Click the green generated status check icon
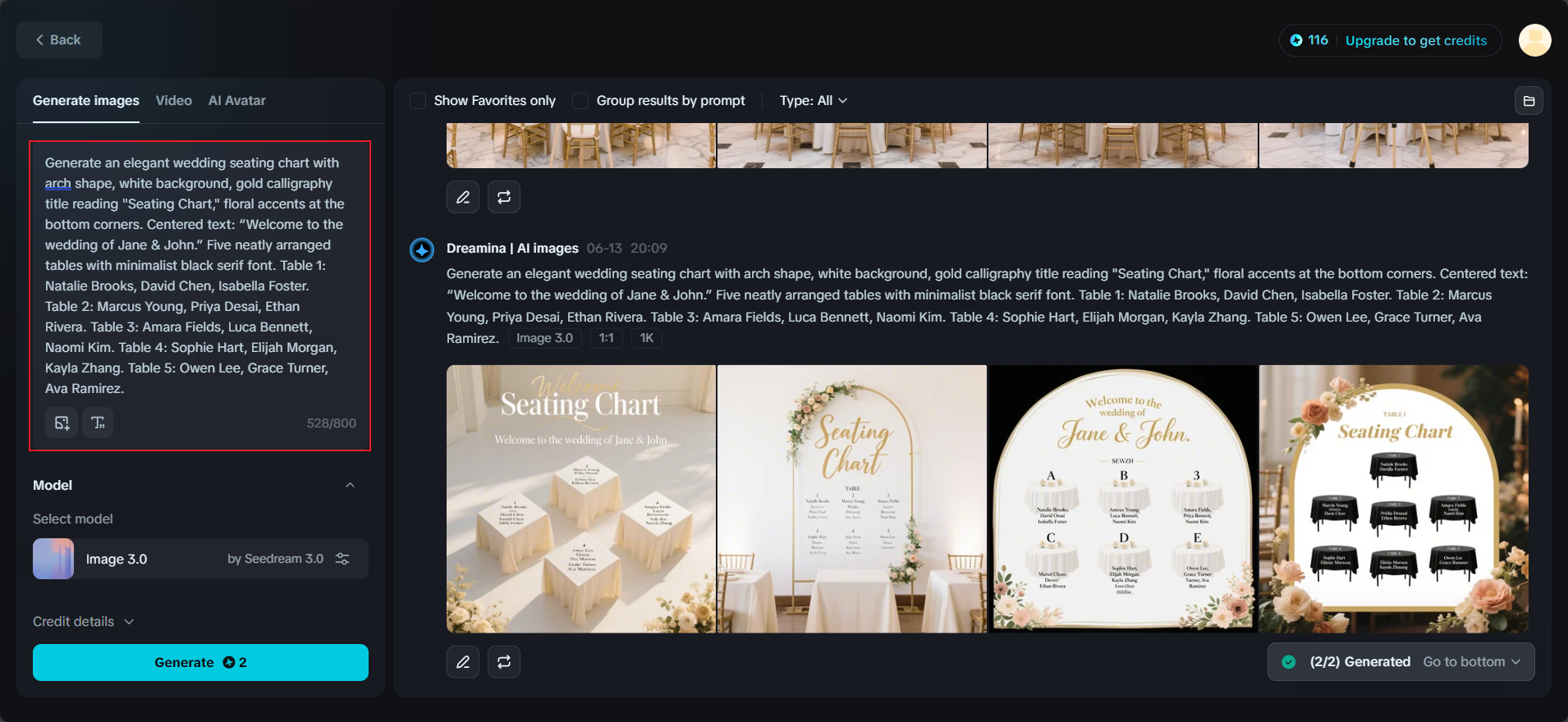 [1289, 662]
